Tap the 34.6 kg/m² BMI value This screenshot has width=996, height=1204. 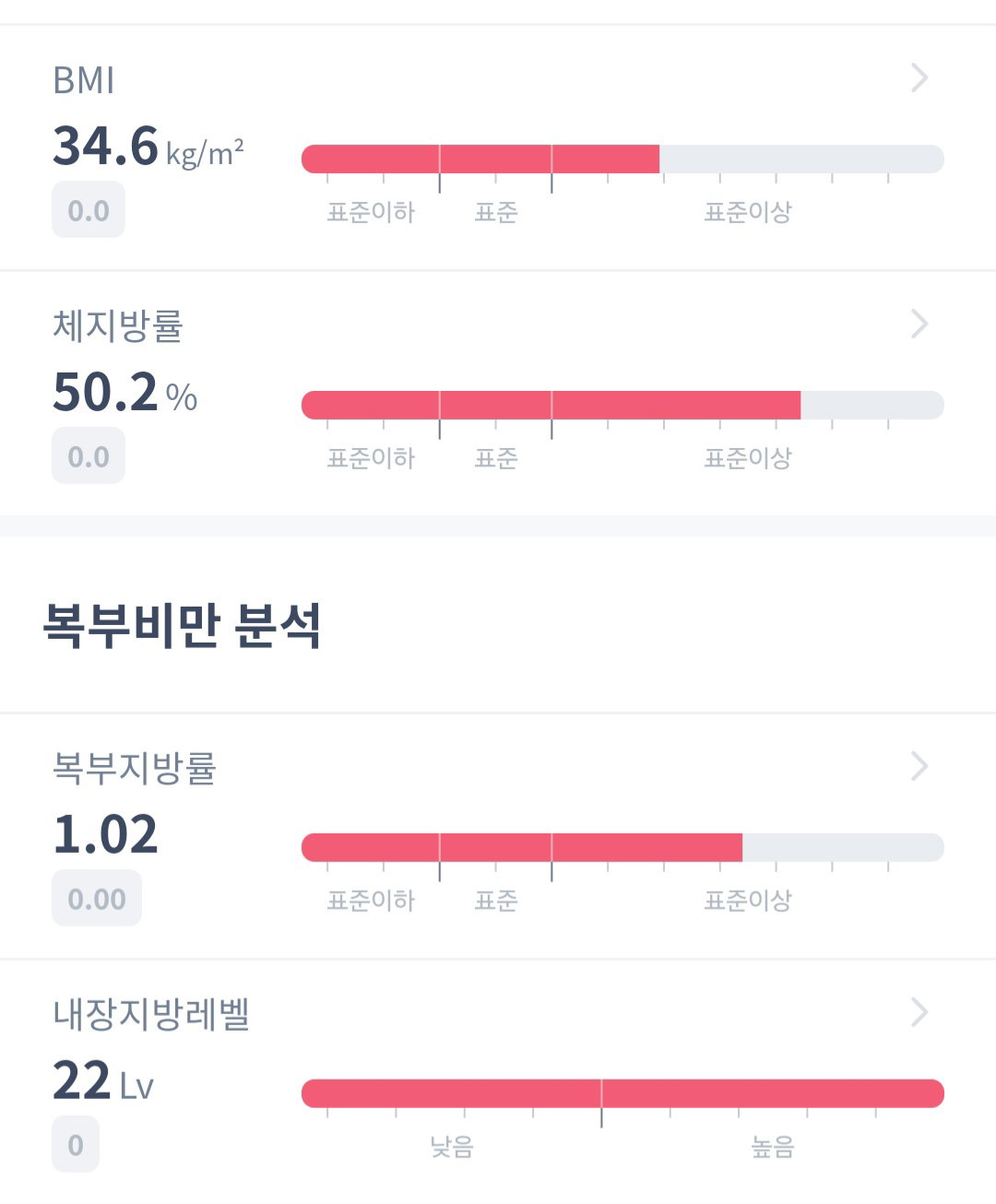(x=148, y=147)
